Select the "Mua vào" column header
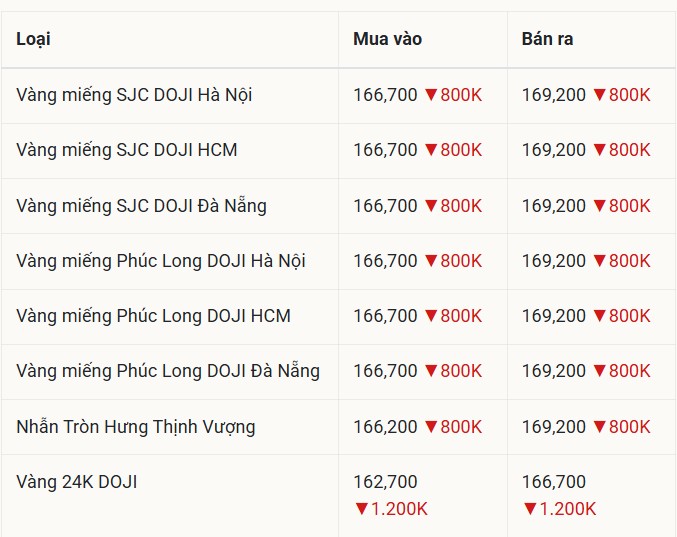Viewport: 677px width, 537px height. click(x=387, y=39)
